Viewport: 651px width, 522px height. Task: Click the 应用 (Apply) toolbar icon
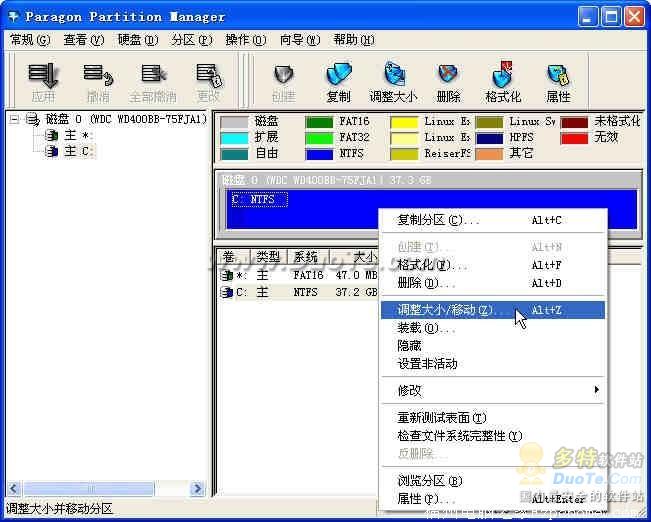click(x=43, y=75)
